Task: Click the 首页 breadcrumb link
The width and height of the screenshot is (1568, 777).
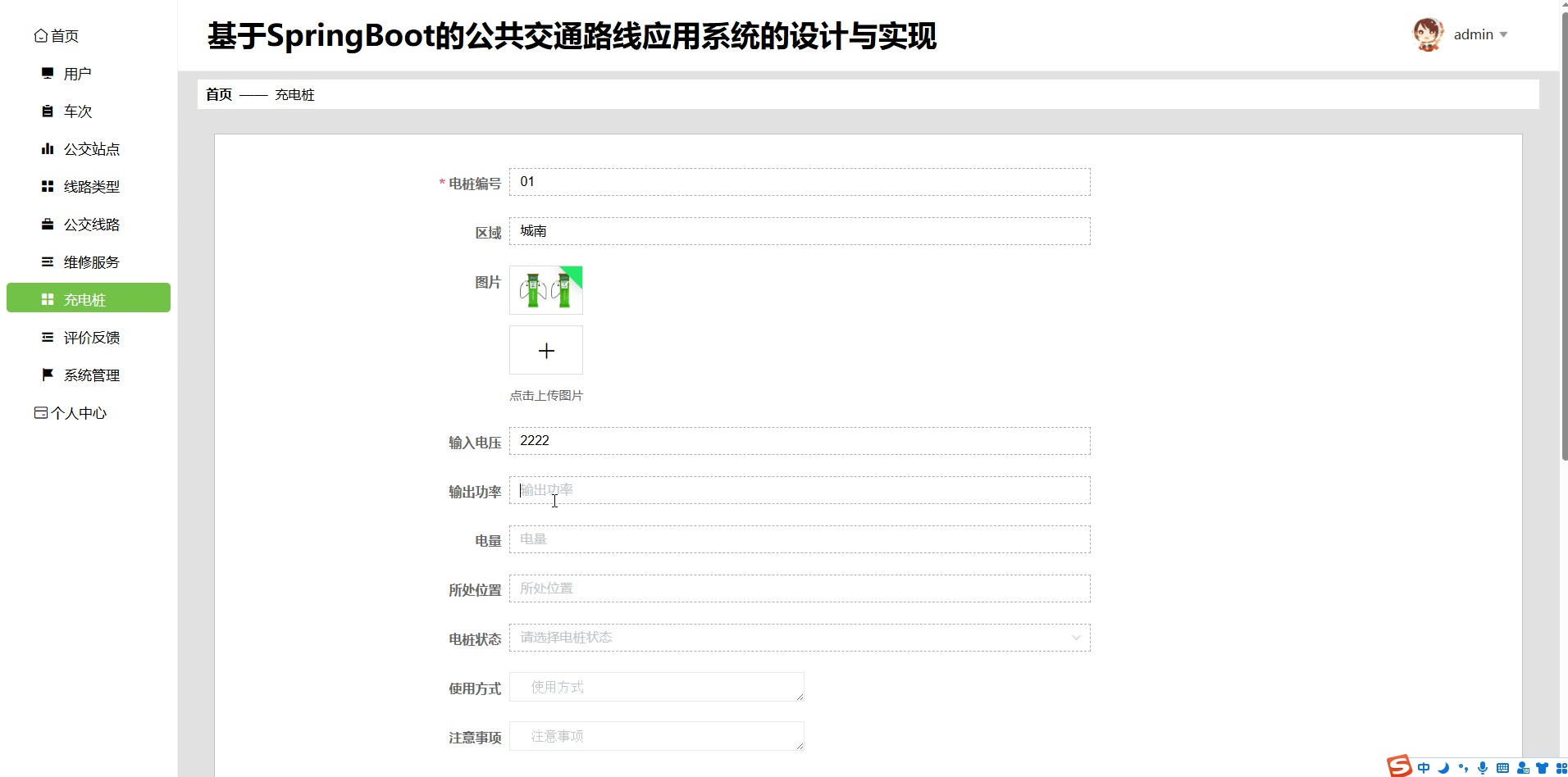Action: tap(219, 94)
